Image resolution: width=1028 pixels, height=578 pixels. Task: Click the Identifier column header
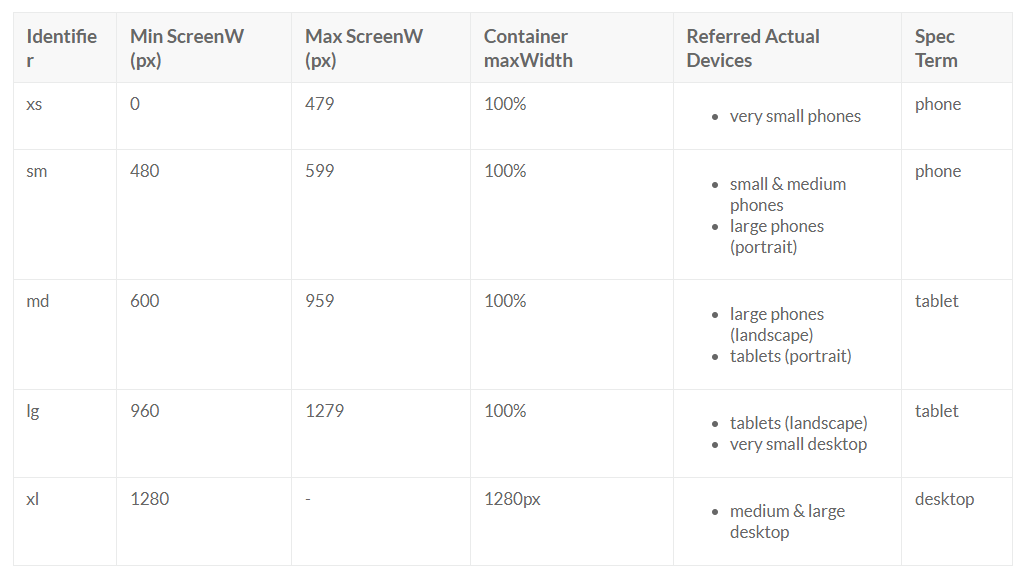click(61, 48)
